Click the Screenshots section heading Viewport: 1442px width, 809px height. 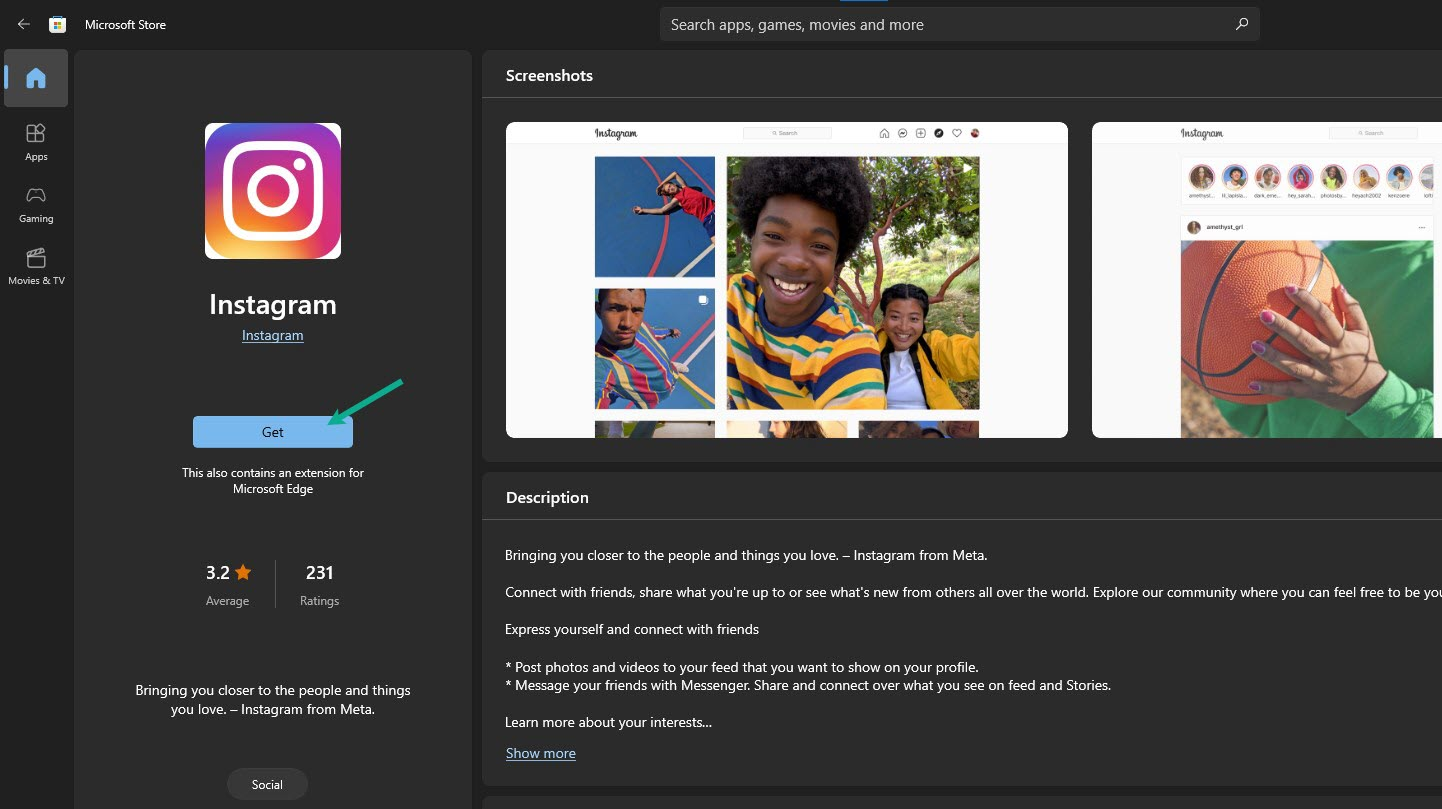pyautogui.click(x=549, y=75)
